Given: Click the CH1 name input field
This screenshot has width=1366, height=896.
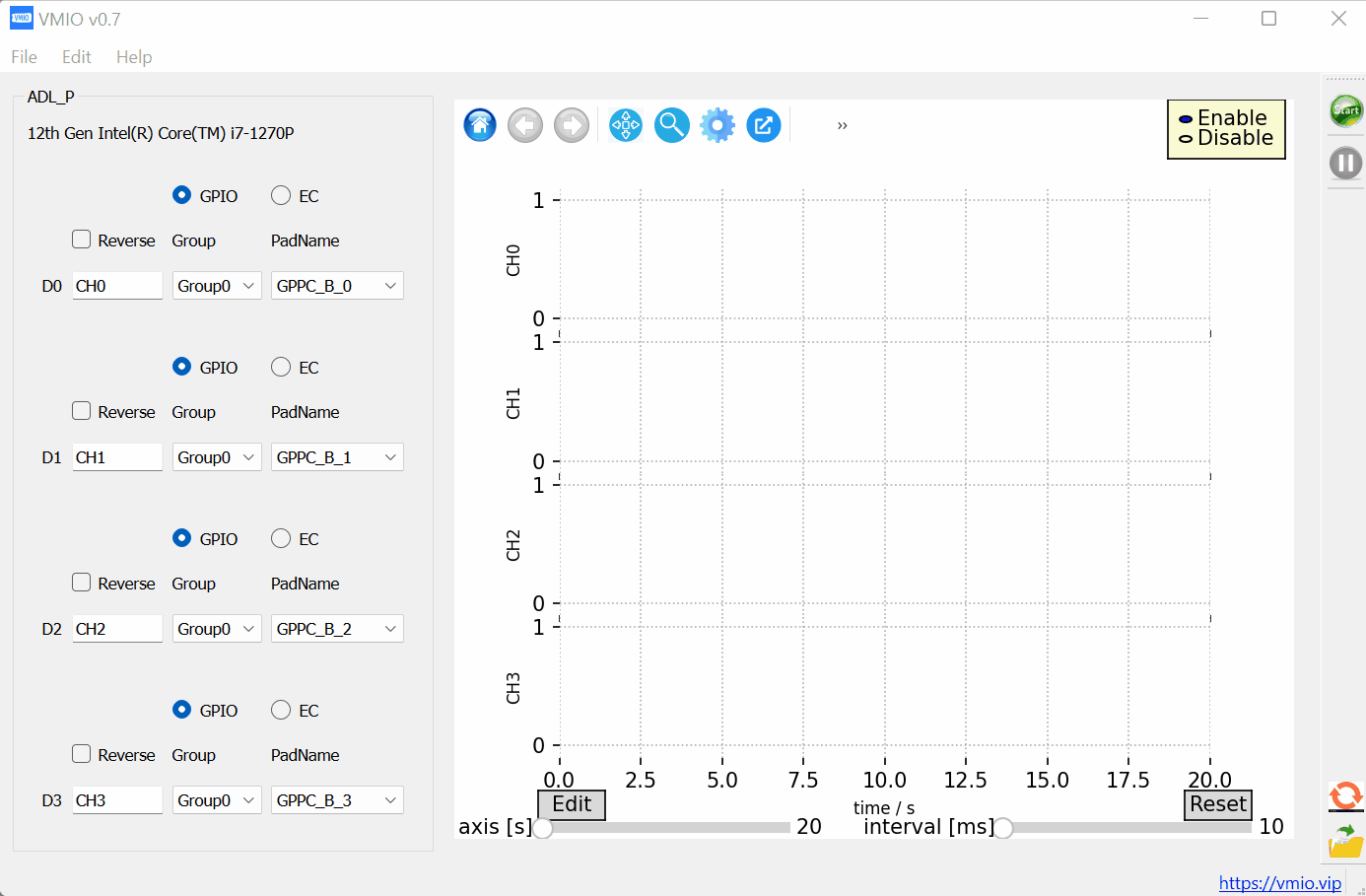Looking at the screenshot, I should [117, 457].
